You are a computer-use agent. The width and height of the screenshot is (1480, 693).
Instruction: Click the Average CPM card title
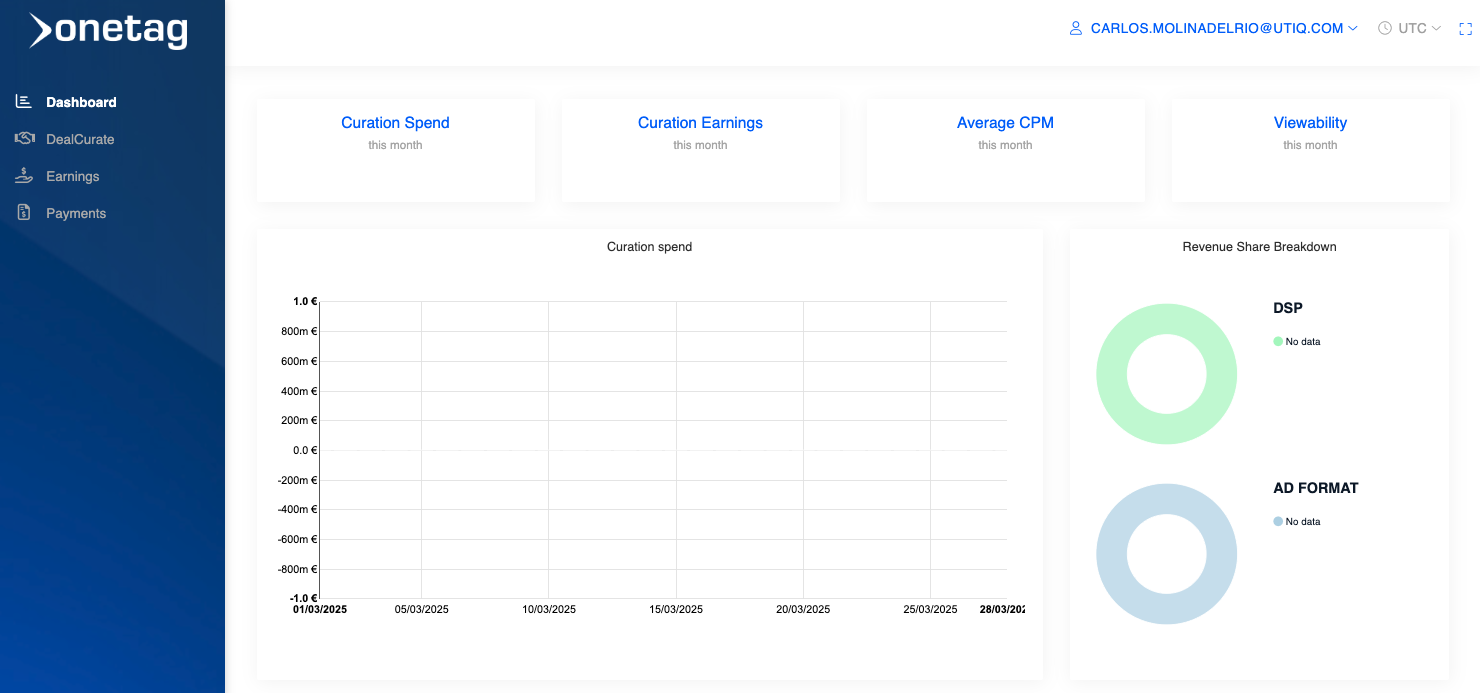click(1005, 123)
